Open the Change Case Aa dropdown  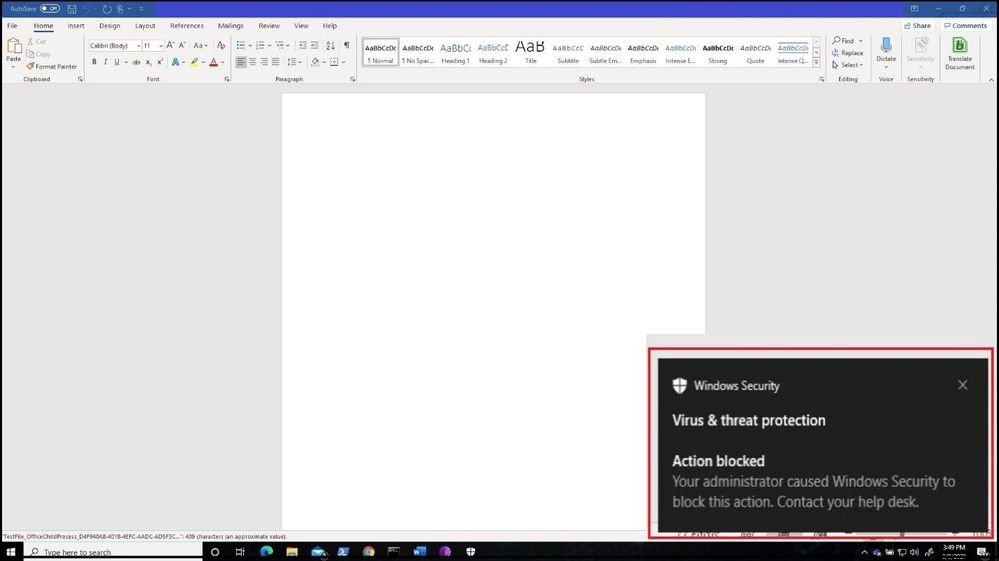coord(200,46)
